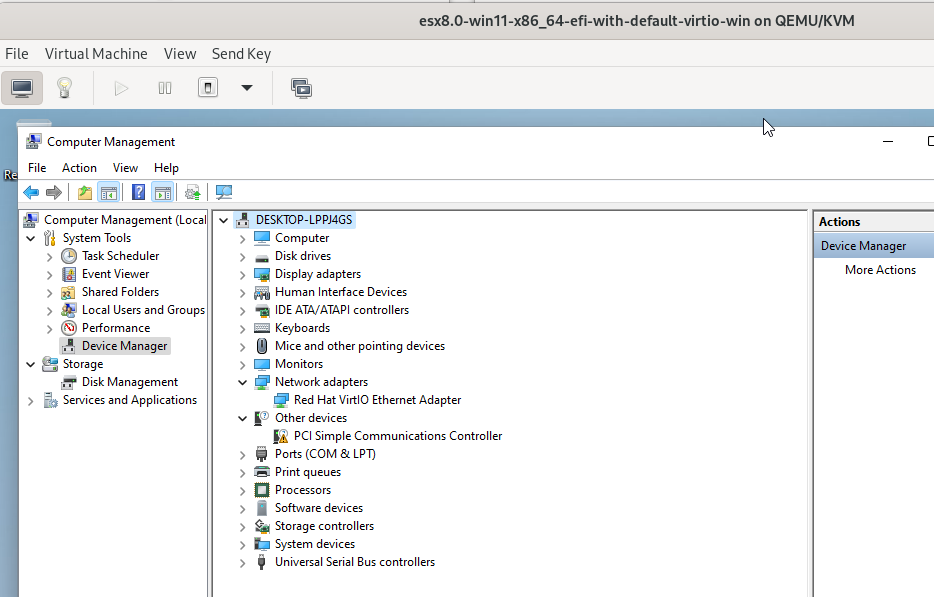Viewport: 934px width, 597px height.
Task: Click the Software devices icon
Action: click(261, 508)
